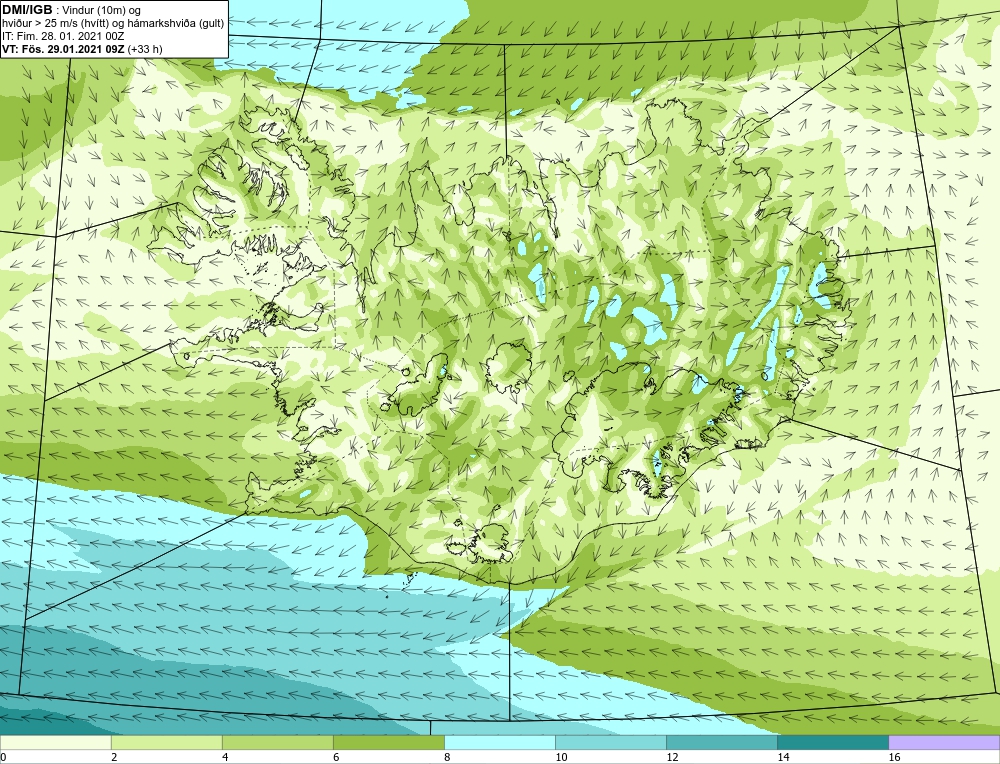Click the pale cream 0–2 m/s legend swatch
This screenshot has width=1000, height=764.
[55, 742]
